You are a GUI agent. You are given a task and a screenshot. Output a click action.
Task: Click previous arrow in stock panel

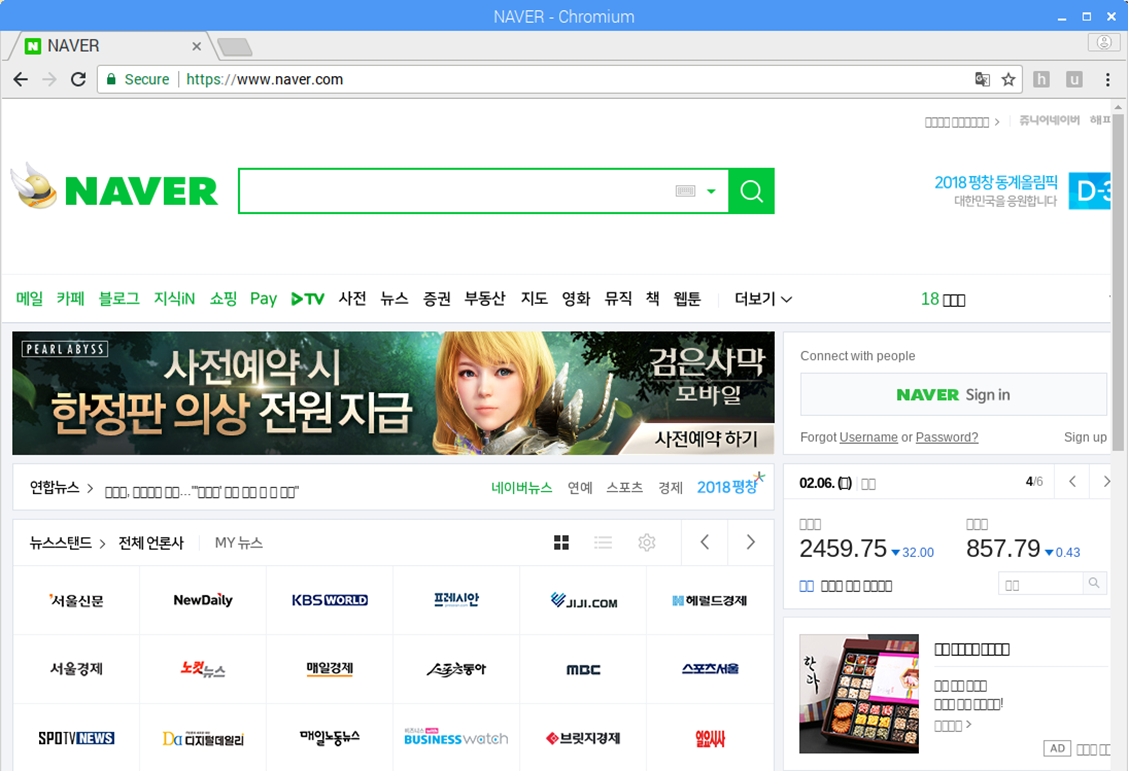click(1072, 482)
